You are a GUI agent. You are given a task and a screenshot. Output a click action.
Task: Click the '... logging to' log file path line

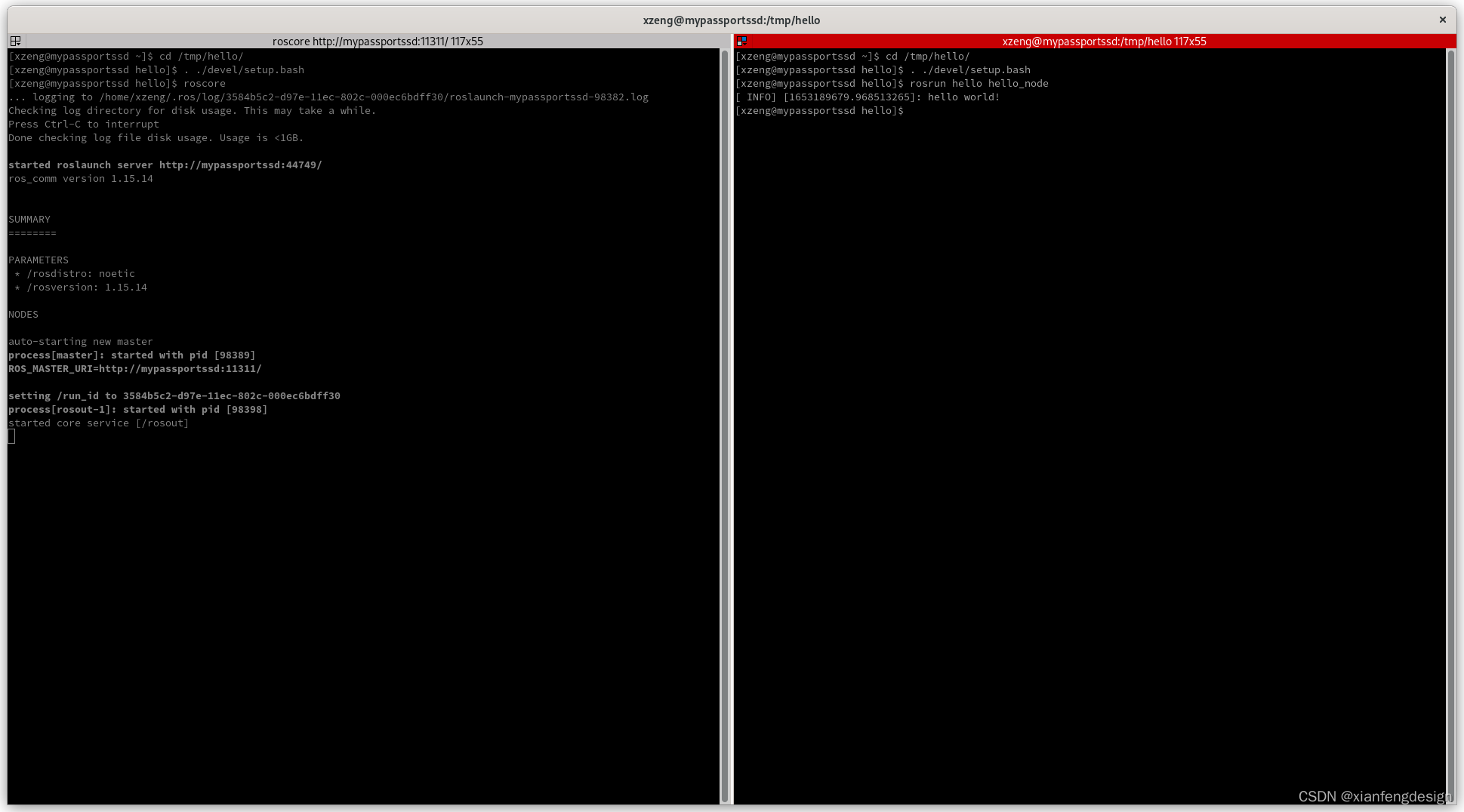(328, 97)
